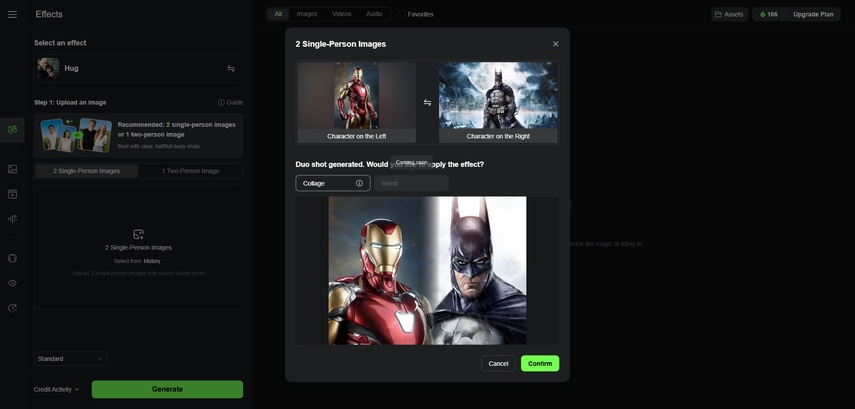The image size is (855, 409).
Task: Click Confirm in the dialog
Action: (540, 364)
